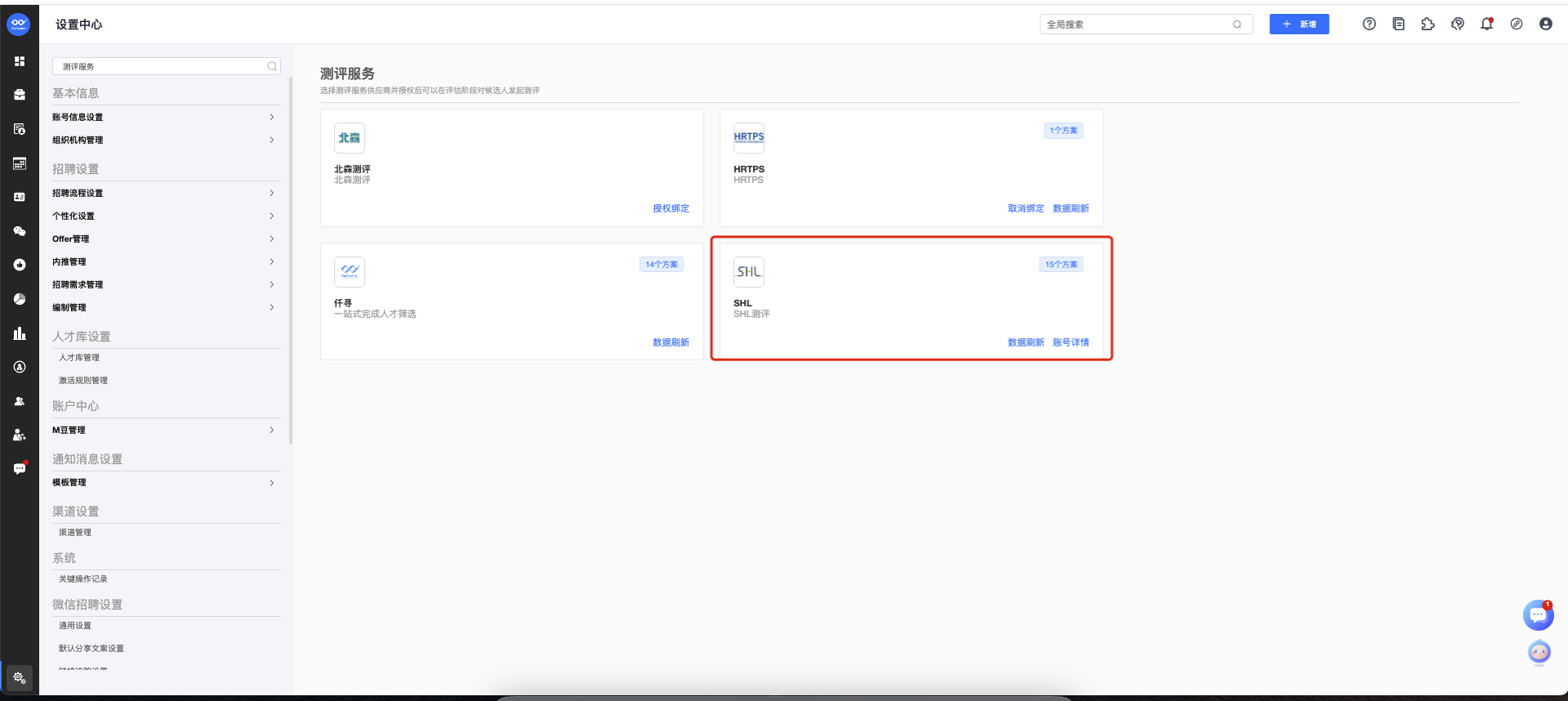The height and width of the screenshot is (701, 1568).
Task: Open the document list icon in top bar
Action: tap(1399, 24)
